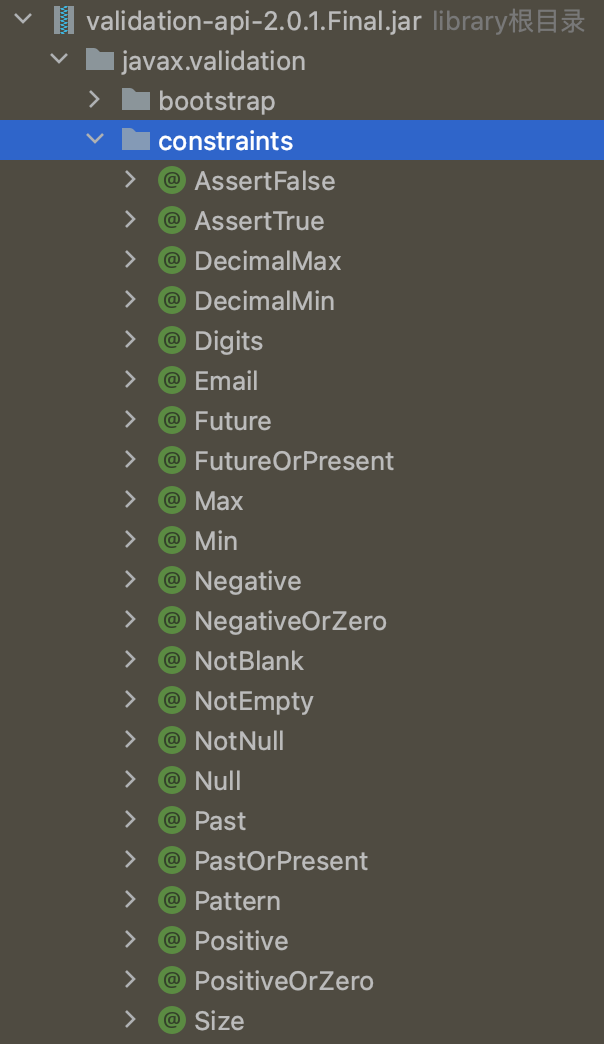This screenshot has height=1044, width=604.
Task: Click the annotation icon beside AssertFalse
Action: [x=172, y=180]
